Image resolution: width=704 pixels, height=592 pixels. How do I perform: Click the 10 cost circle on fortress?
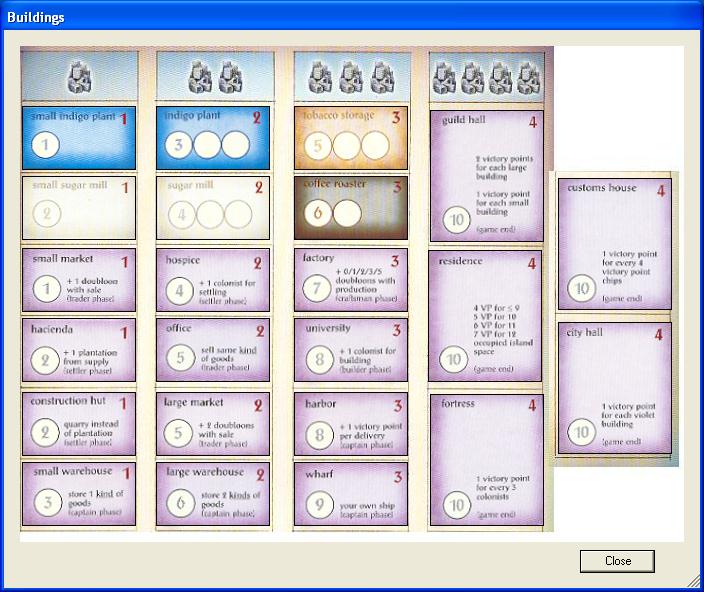click(457, 505)
